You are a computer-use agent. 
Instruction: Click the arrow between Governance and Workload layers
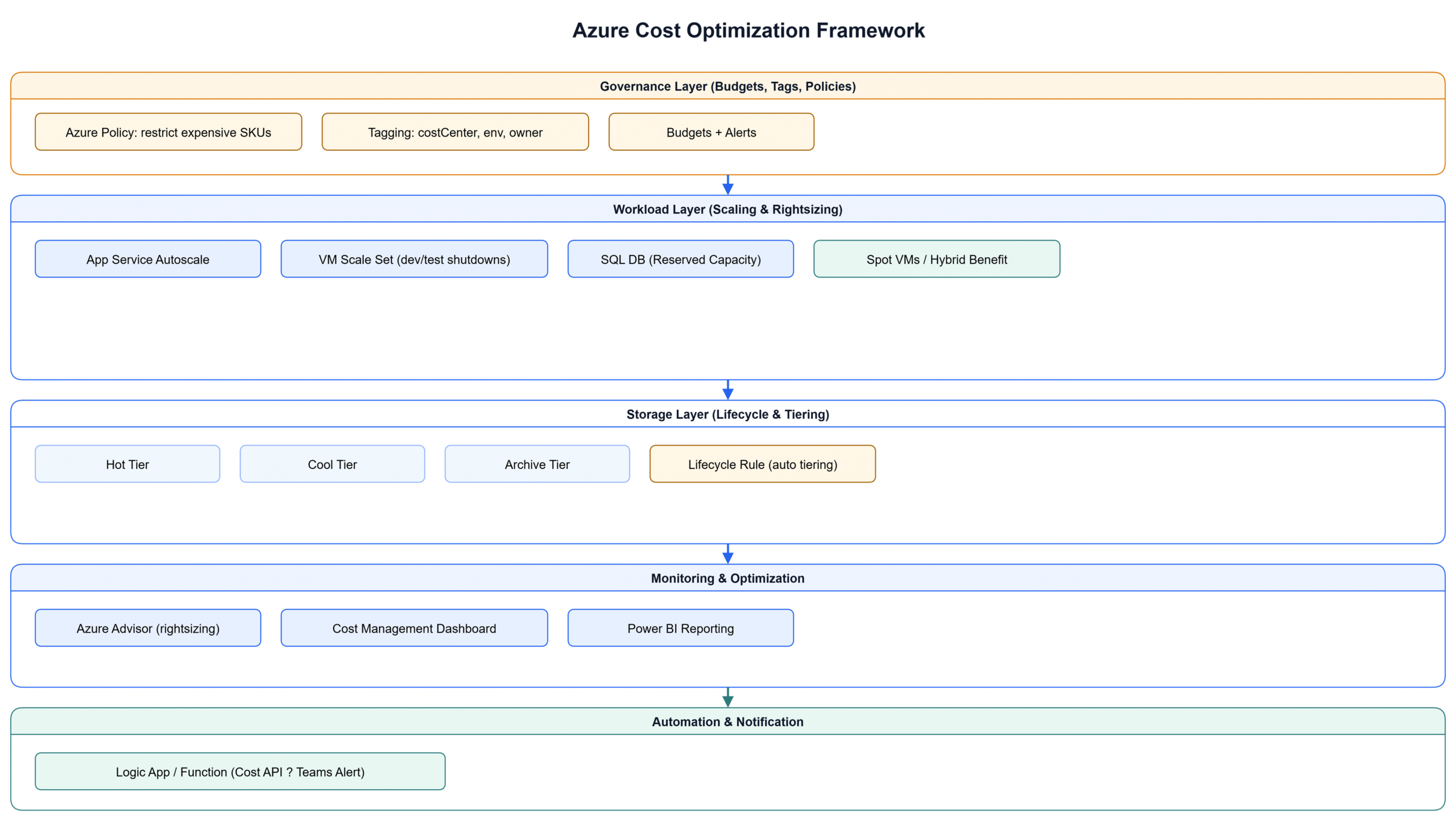click(x=727, y=185)
